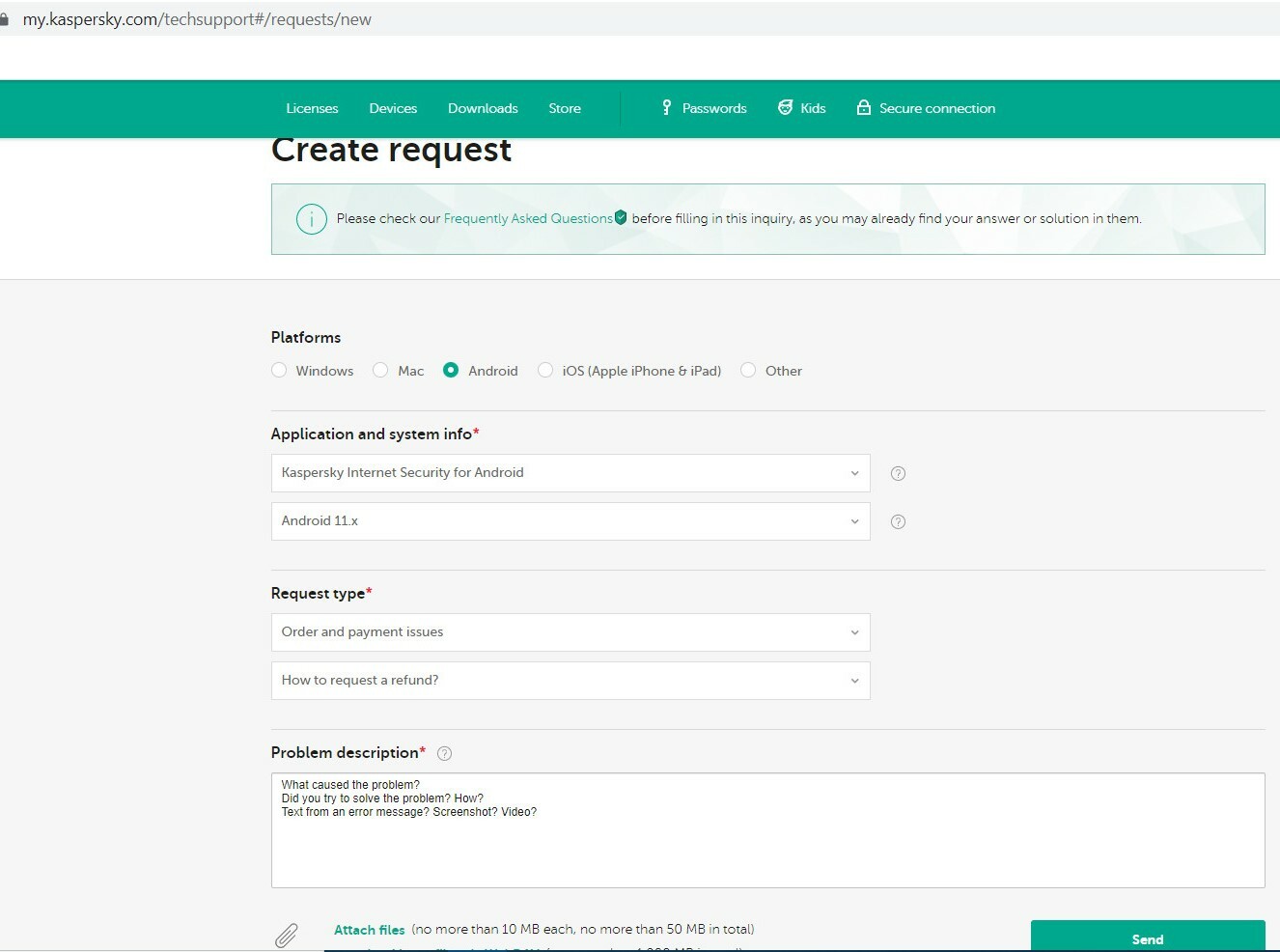This screenshot has height=952, width=1280.
Task: Click the info circle icon in FAQ banner
Action: [x=311, y=219]
